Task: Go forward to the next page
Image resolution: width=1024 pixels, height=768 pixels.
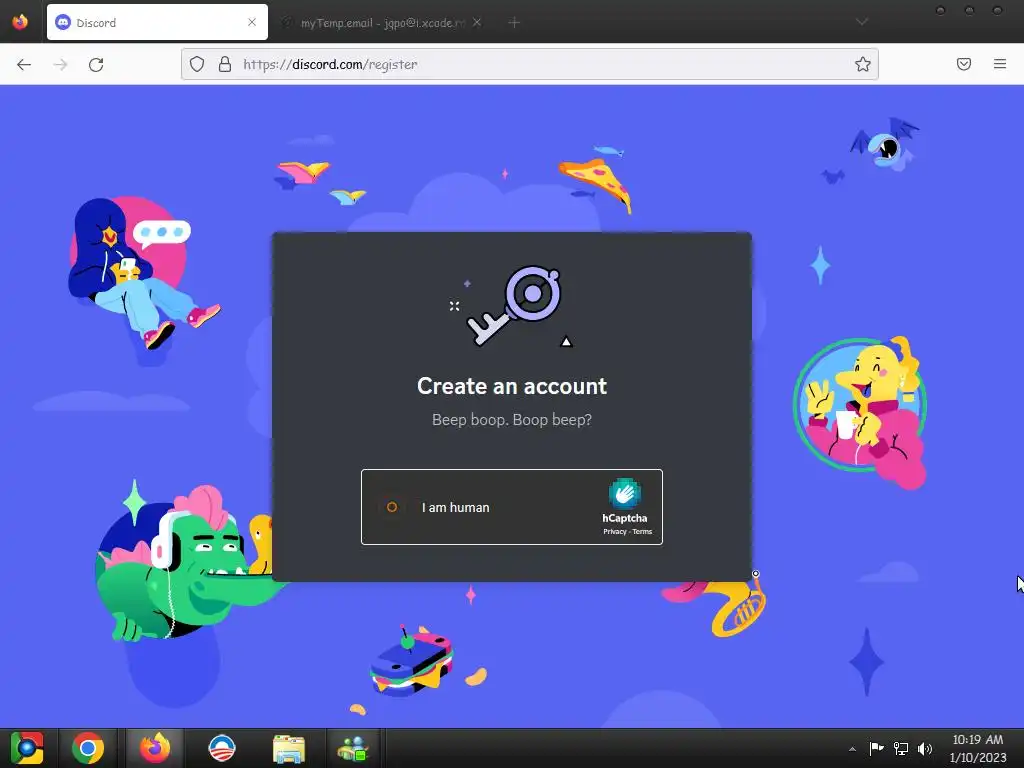Action: click(60, 64)
